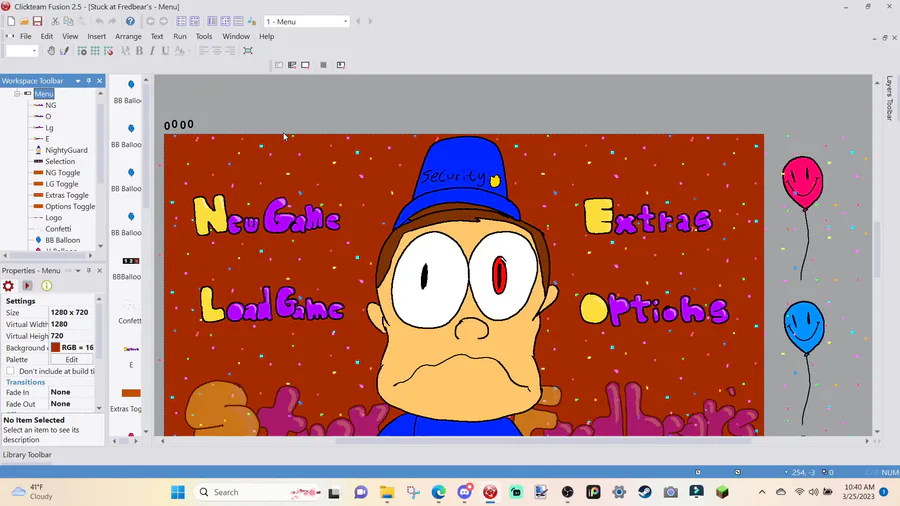
Task: Center the frame in the window icon
Action: tap(248, 50)
